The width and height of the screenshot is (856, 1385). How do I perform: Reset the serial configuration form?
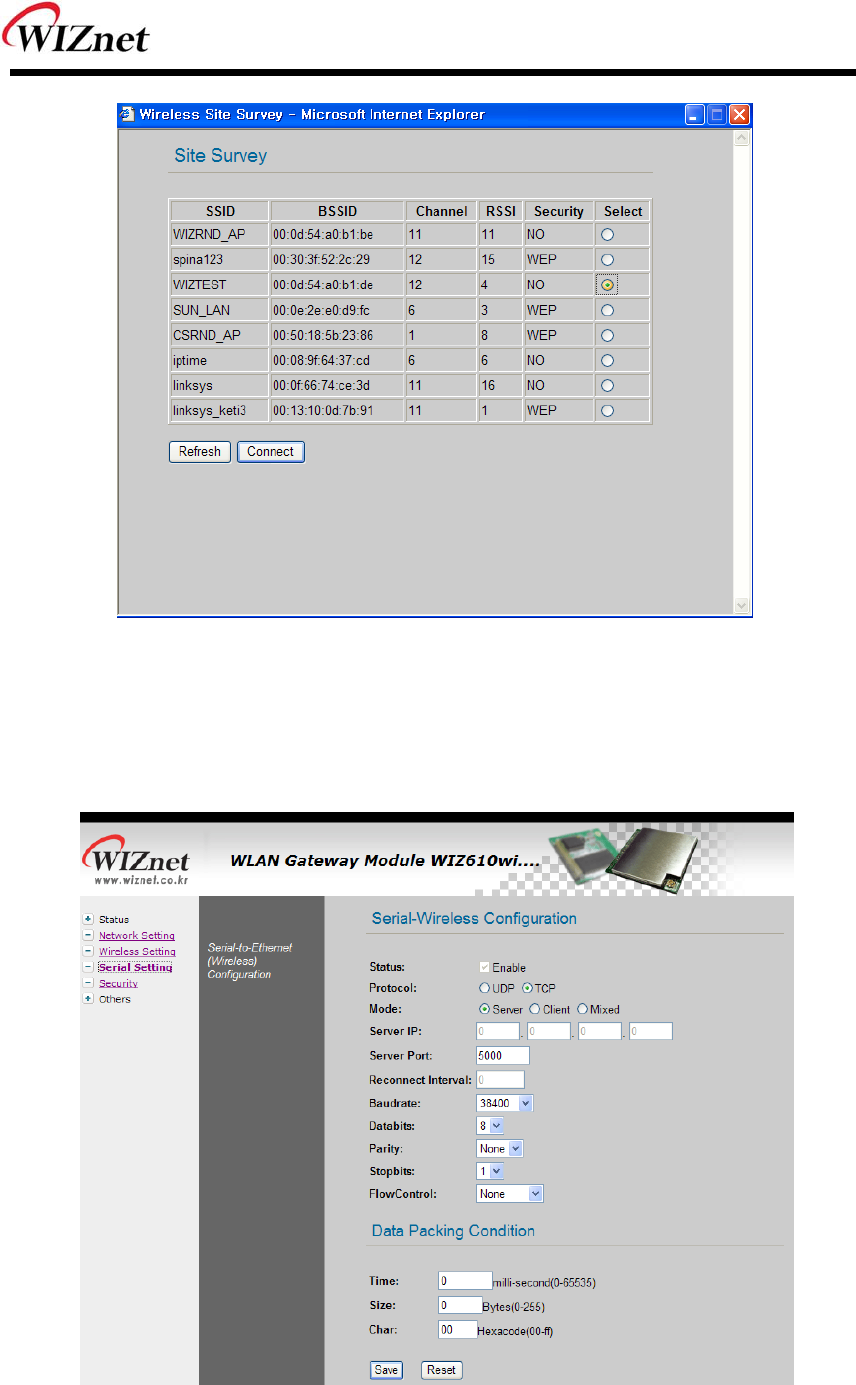442,1369
